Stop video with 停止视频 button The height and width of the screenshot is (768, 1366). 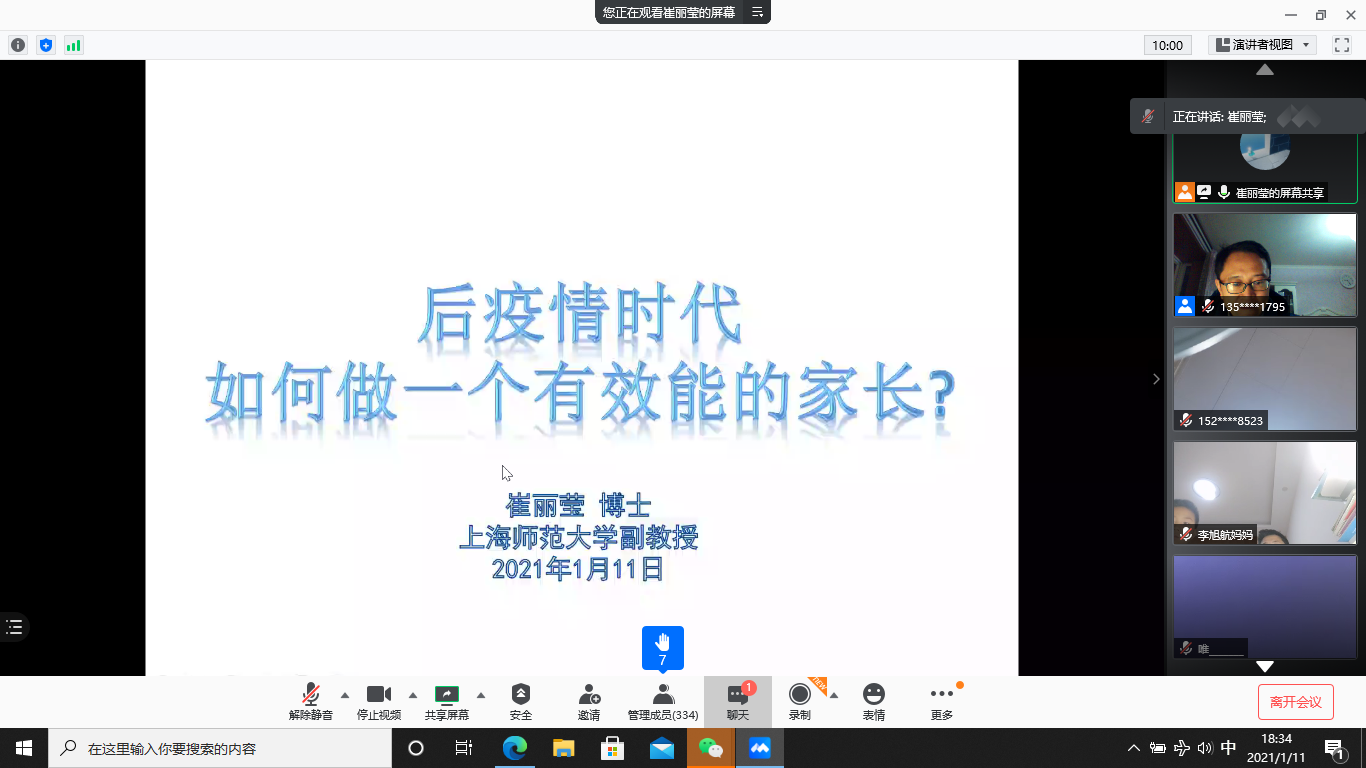point(379,701)
